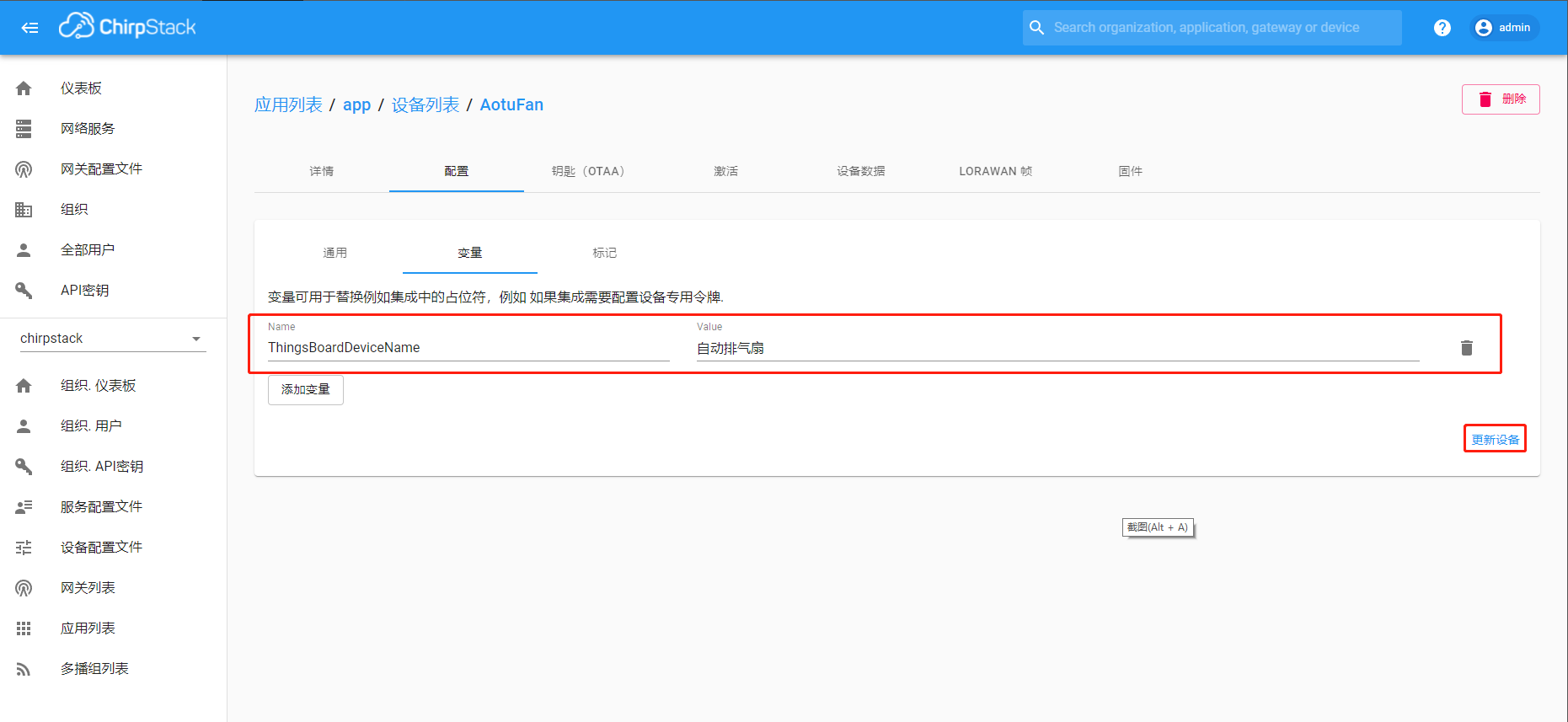Image resolution: width=1568 pixels, height=722 pixels.
Task: Click the 服务配置文件 icon
Action: (x=24, y=507)
